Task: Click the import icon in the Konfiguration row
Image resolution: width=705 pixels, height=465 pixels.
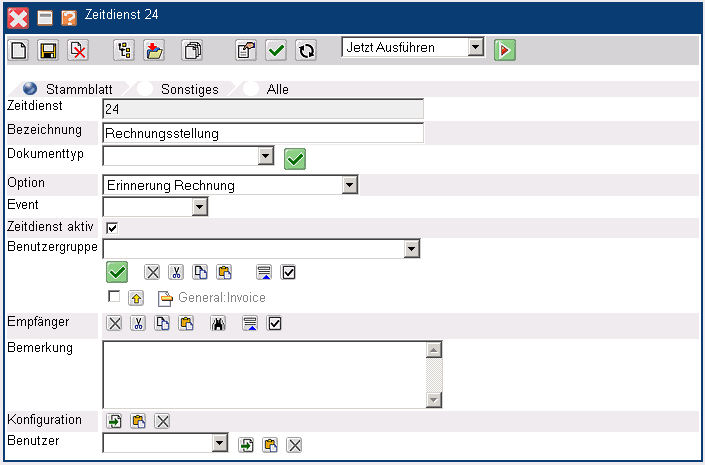Action: coord(114,421)
